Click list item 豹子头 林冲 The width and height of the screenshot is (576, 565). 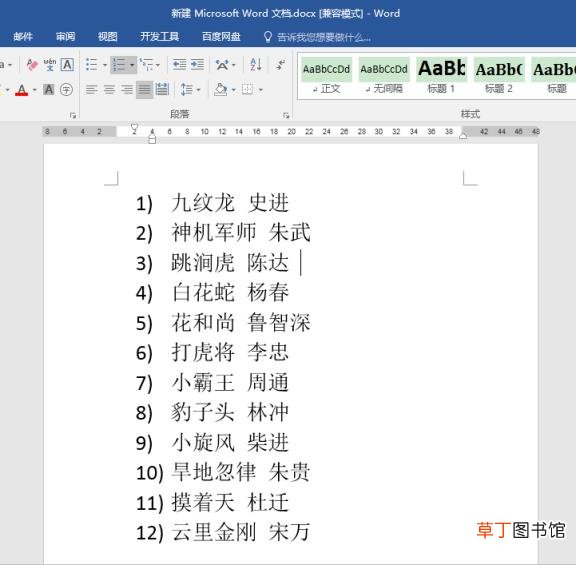[x=230, y=412]
